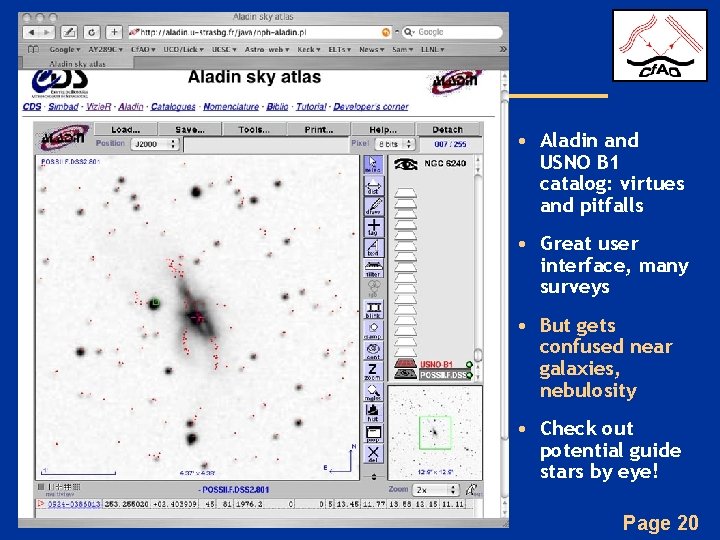Viewport: 720px width, 540px height.
Task: Click the zoom overview thumbnail panel
Action: tap(435, 433)
